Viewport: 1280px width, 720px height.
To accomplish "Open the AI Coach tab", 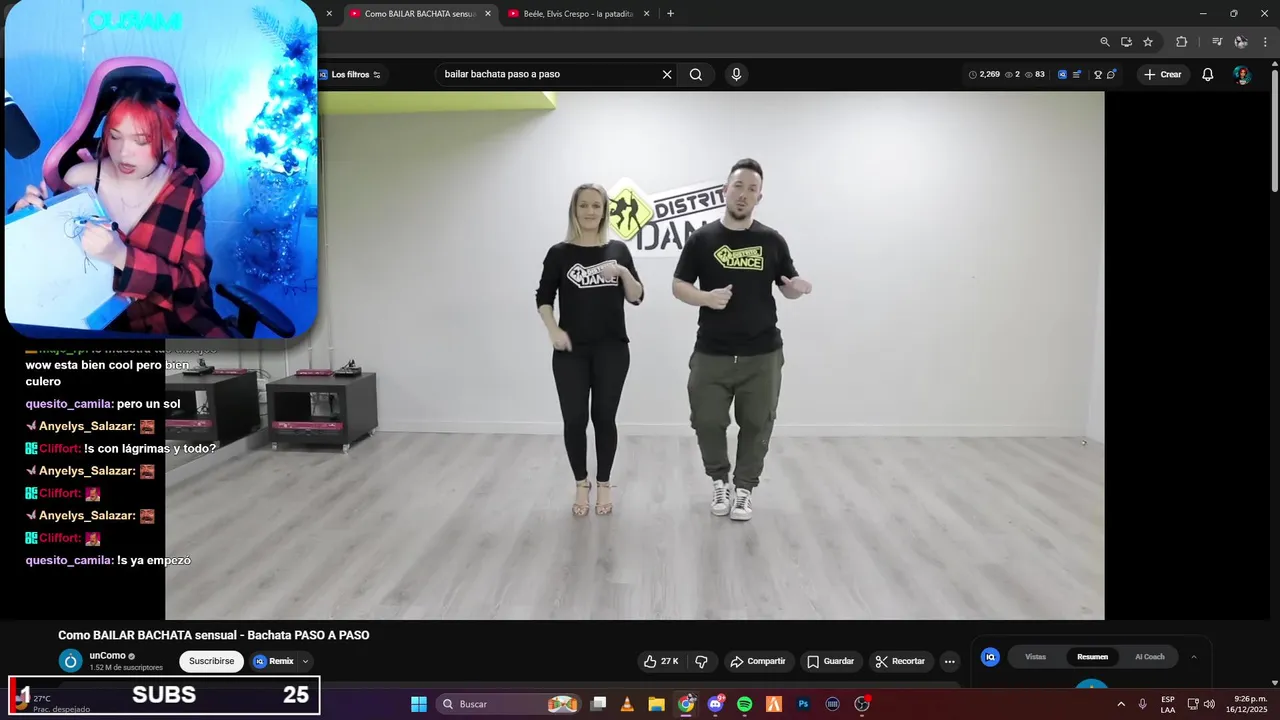I will tap(1149, 657).
